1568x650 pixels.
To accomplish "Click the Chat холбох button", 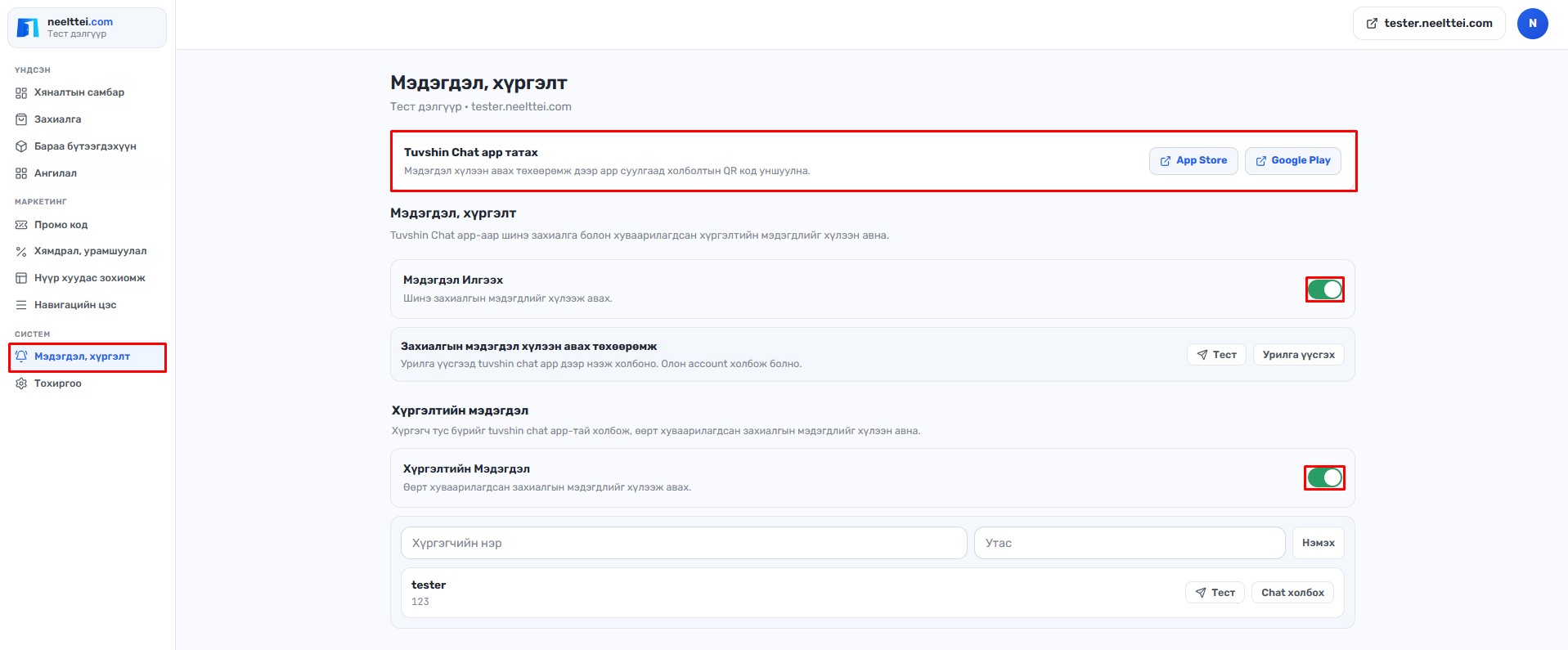I will (x=1292, y=593).
